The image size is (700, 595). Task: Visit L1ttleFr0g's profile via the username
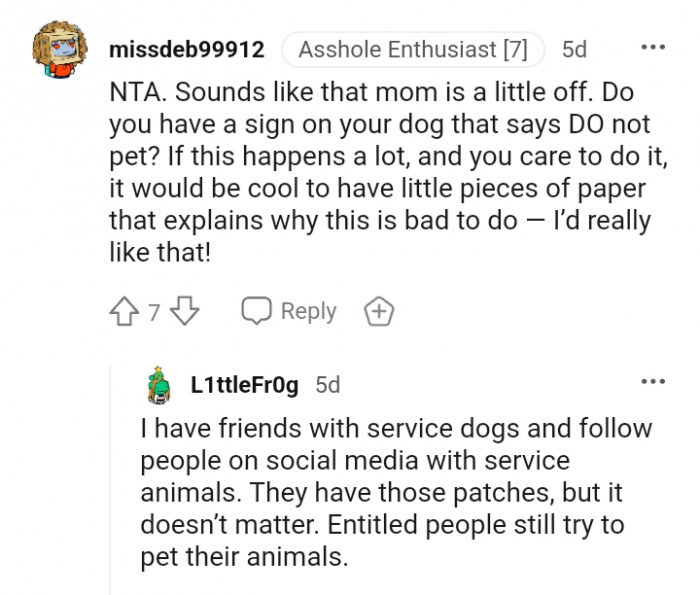point(243,384)
